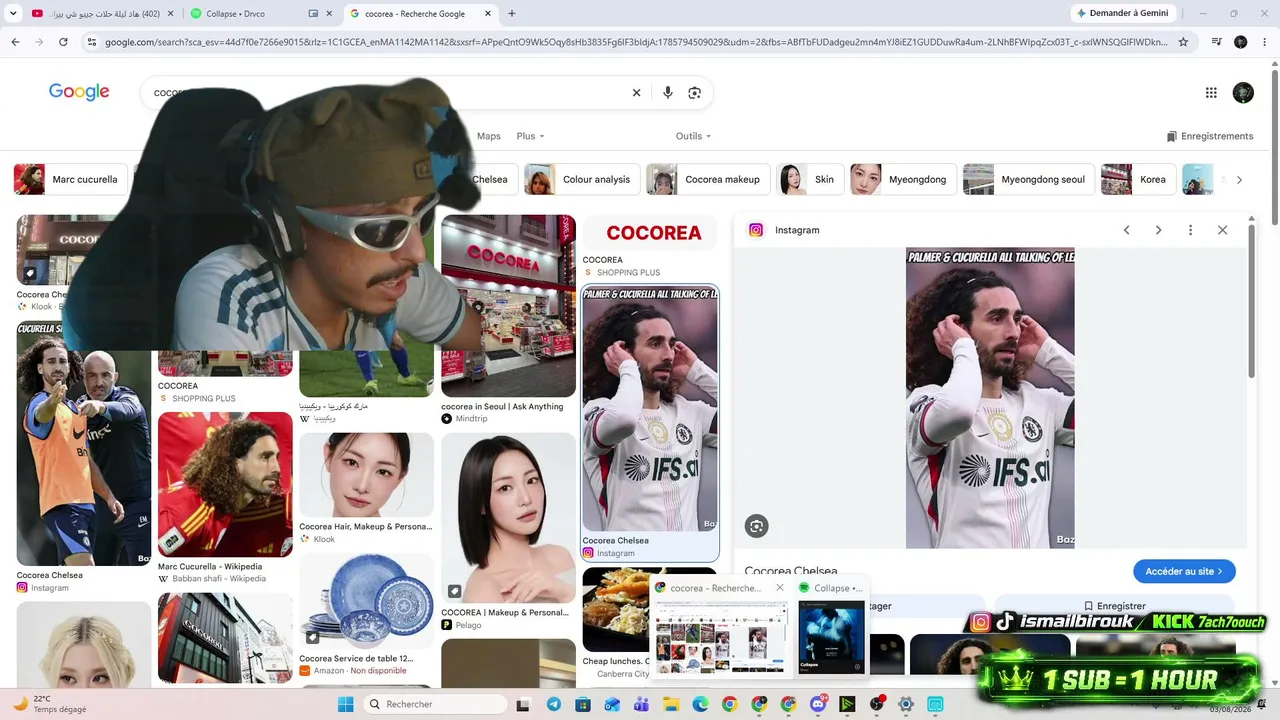
Task: Filter results by the Cocorea makeup chip
Action: 708,180
